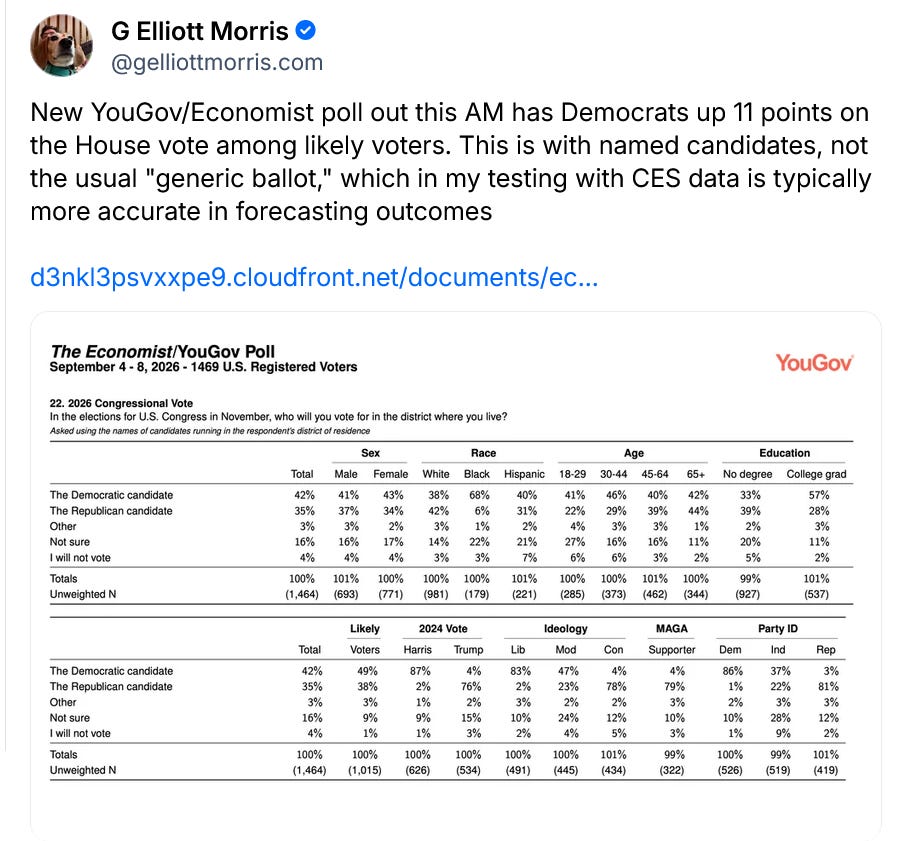Click the 2024 Vote column group header

pyautogui.click(x=443, y=628)
